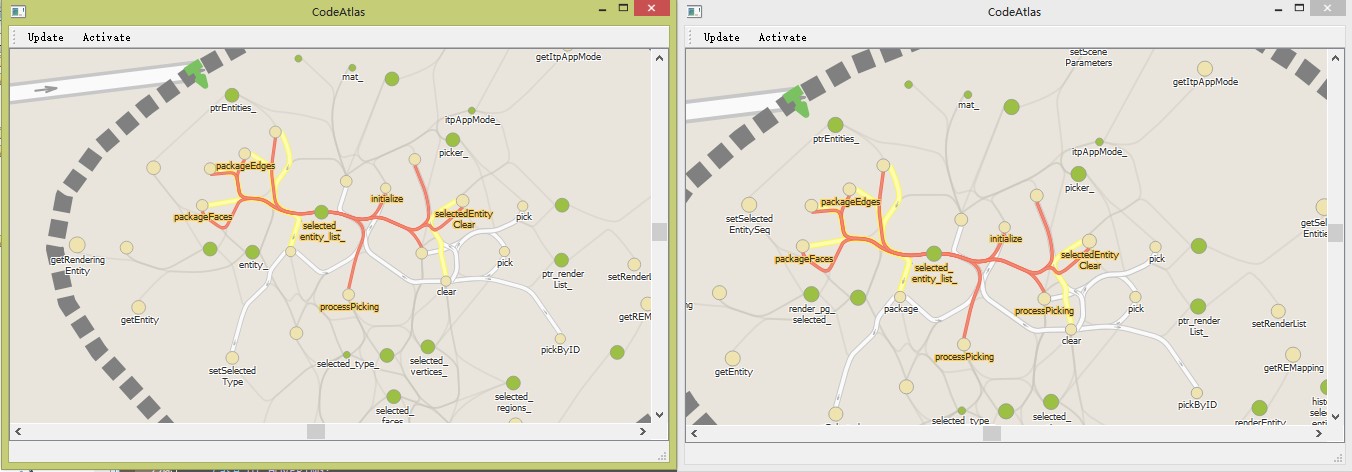
Task: Click up arrow of right window's vertical scrollbar
Action: coord(1335,58)
